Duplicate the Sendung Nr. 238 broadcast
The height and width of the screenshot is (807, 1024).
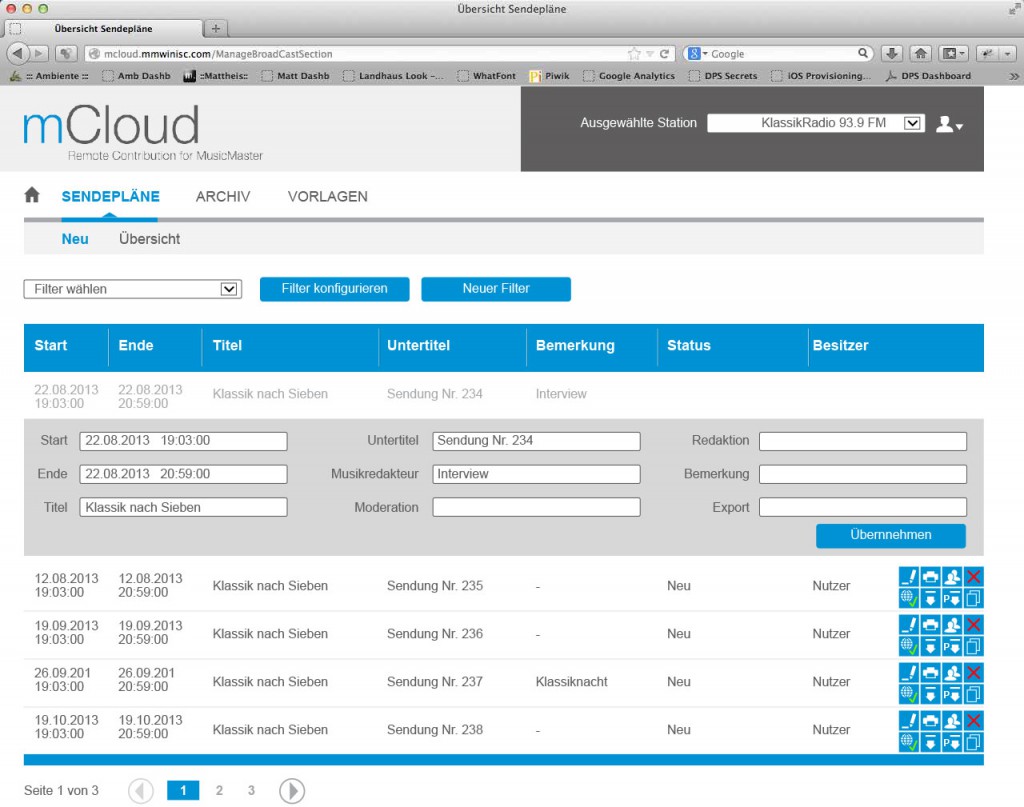coord(974,742)
